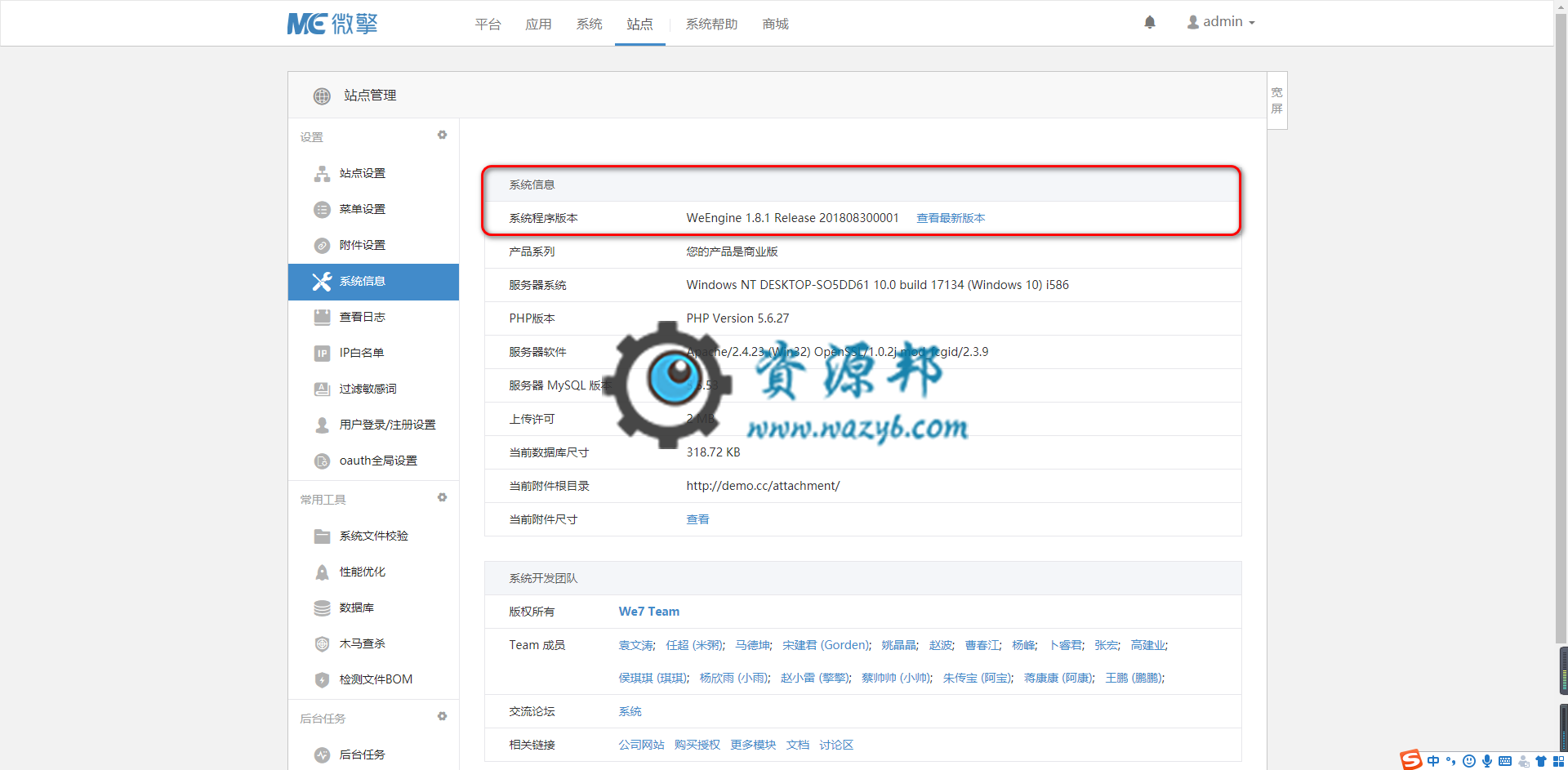Toggle 宽屏 widescreen mode

coord(1277,100)
